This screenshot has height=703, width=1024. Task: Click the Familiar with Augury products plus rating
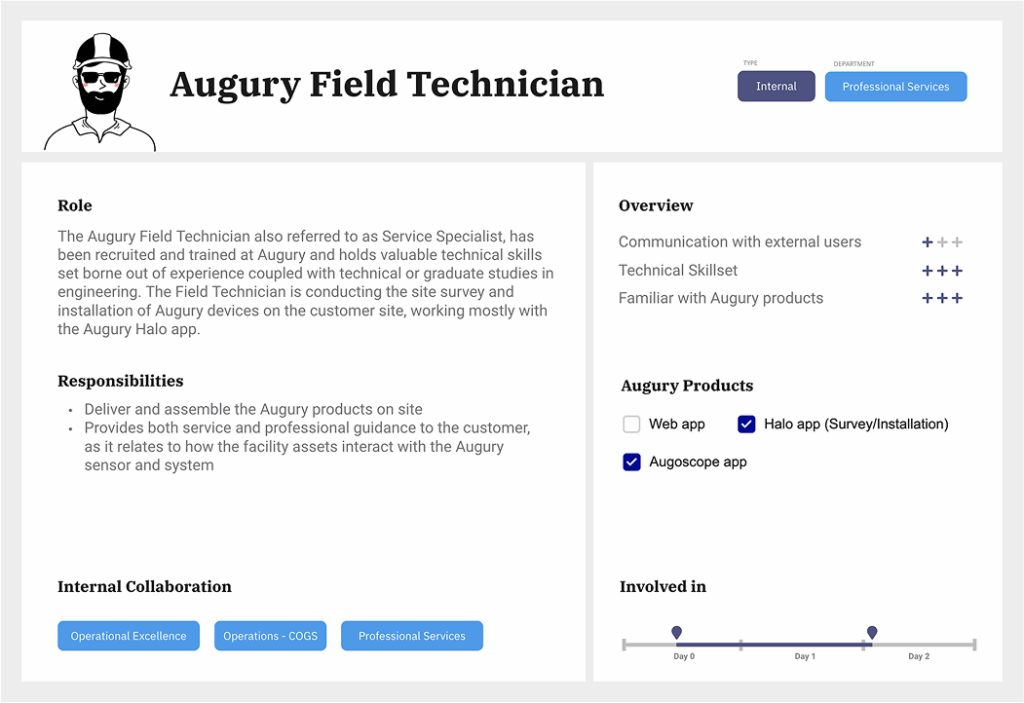[x=942, y=299]
